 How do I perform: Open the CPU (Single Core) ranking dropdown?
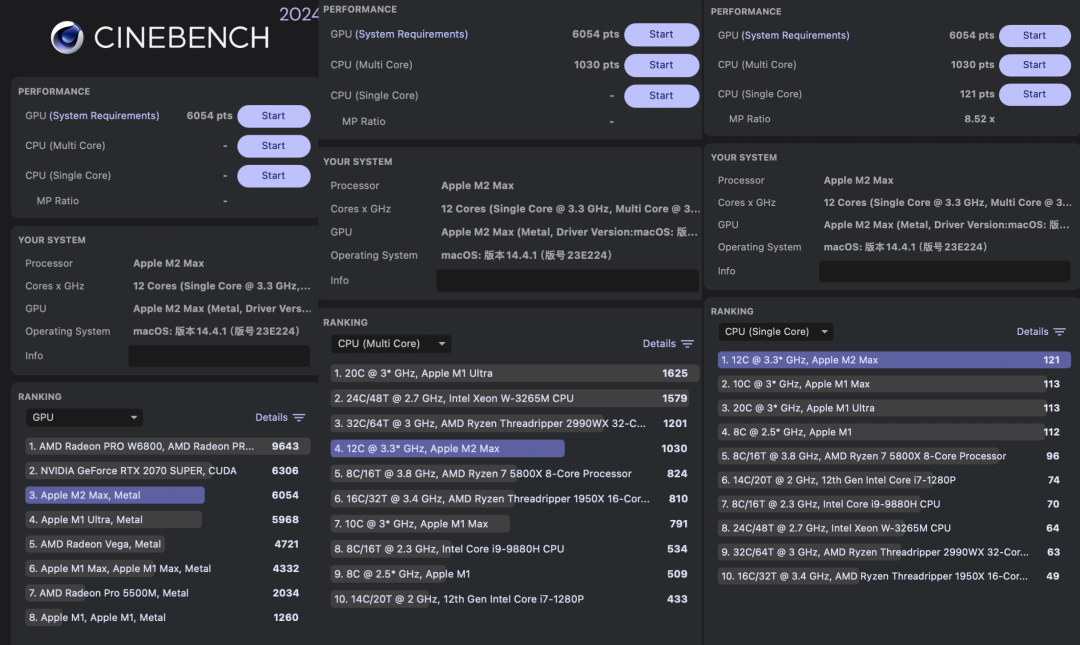coord(776,331)
